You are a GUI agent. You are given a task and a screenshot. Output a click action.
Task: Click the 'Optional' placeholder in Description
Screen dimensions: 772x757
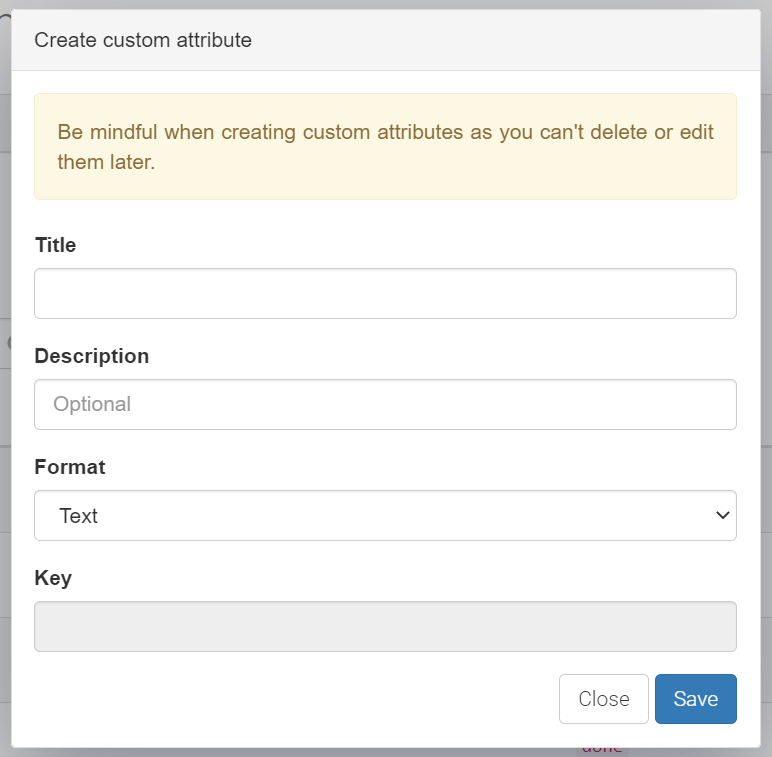pos(92,404)
